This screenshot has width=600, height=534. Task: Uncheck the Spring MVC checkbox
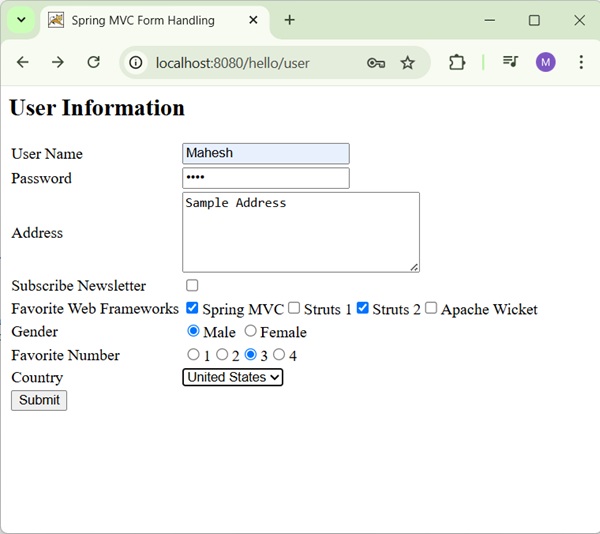[192, 308]
